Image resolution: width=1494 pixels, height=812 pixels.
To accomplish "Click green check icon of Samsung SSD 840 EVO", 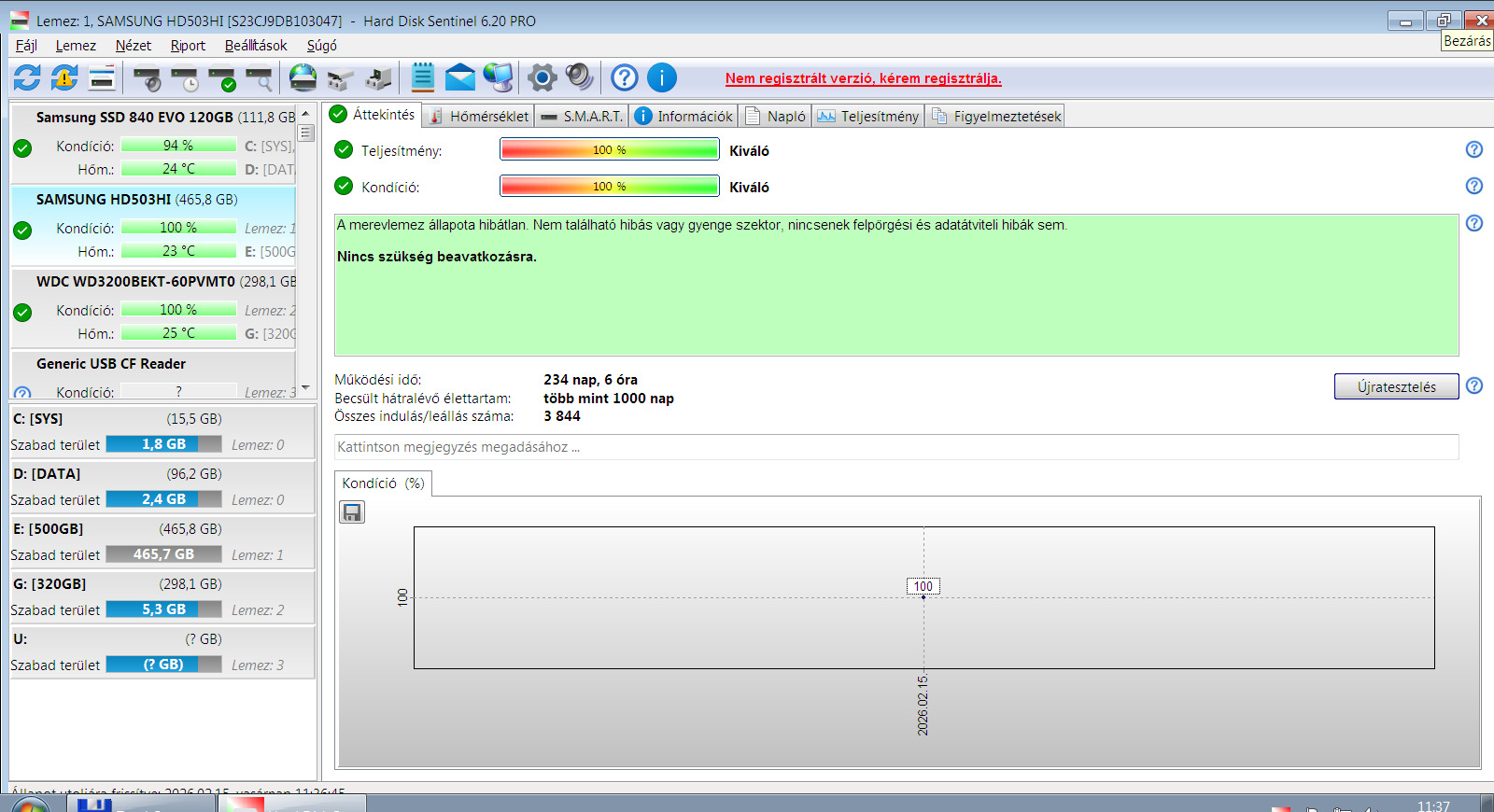I will tap(23, 148).
